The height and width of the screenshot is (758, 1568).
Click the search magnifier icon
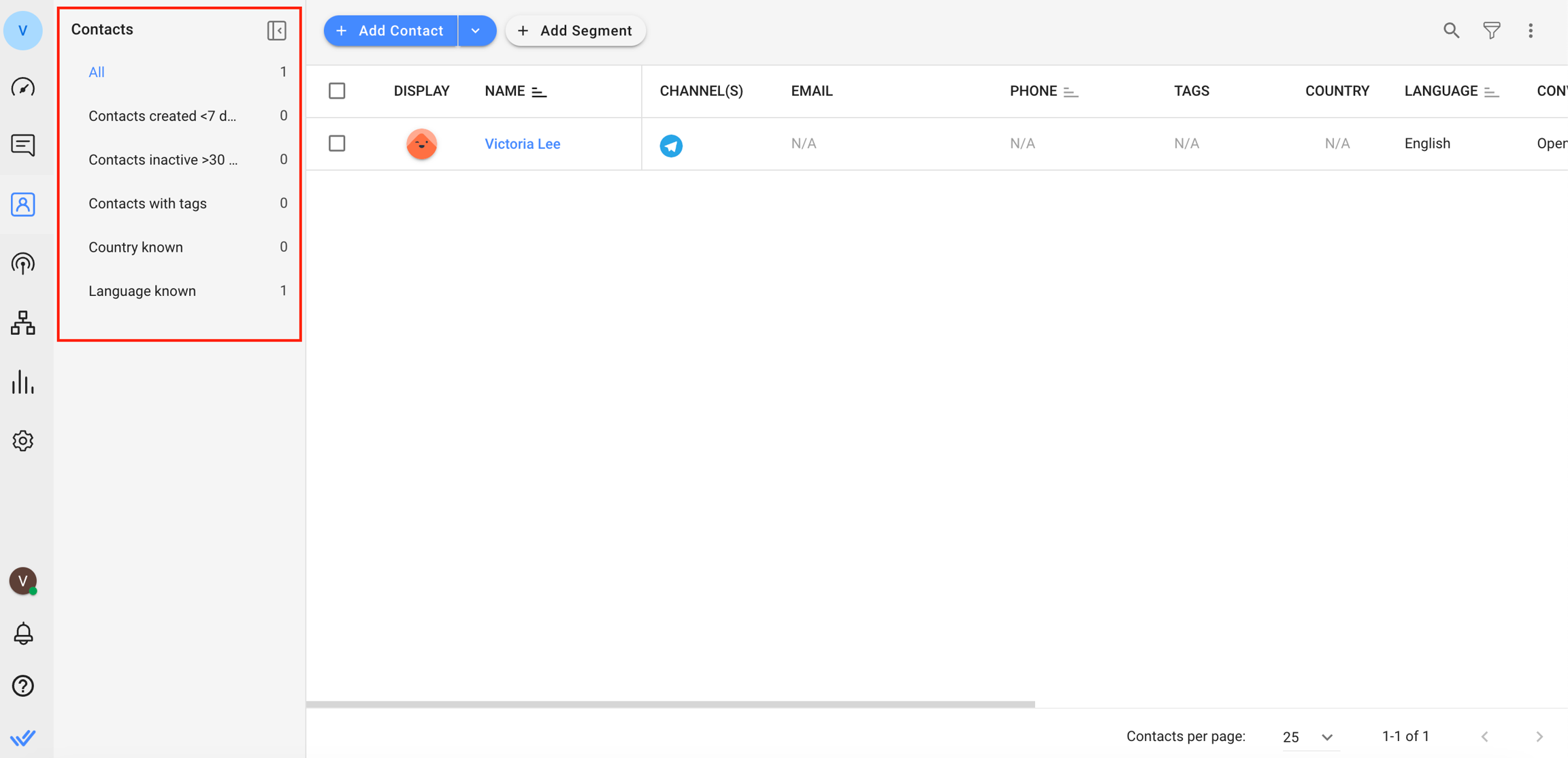(x=1451, y=31)
